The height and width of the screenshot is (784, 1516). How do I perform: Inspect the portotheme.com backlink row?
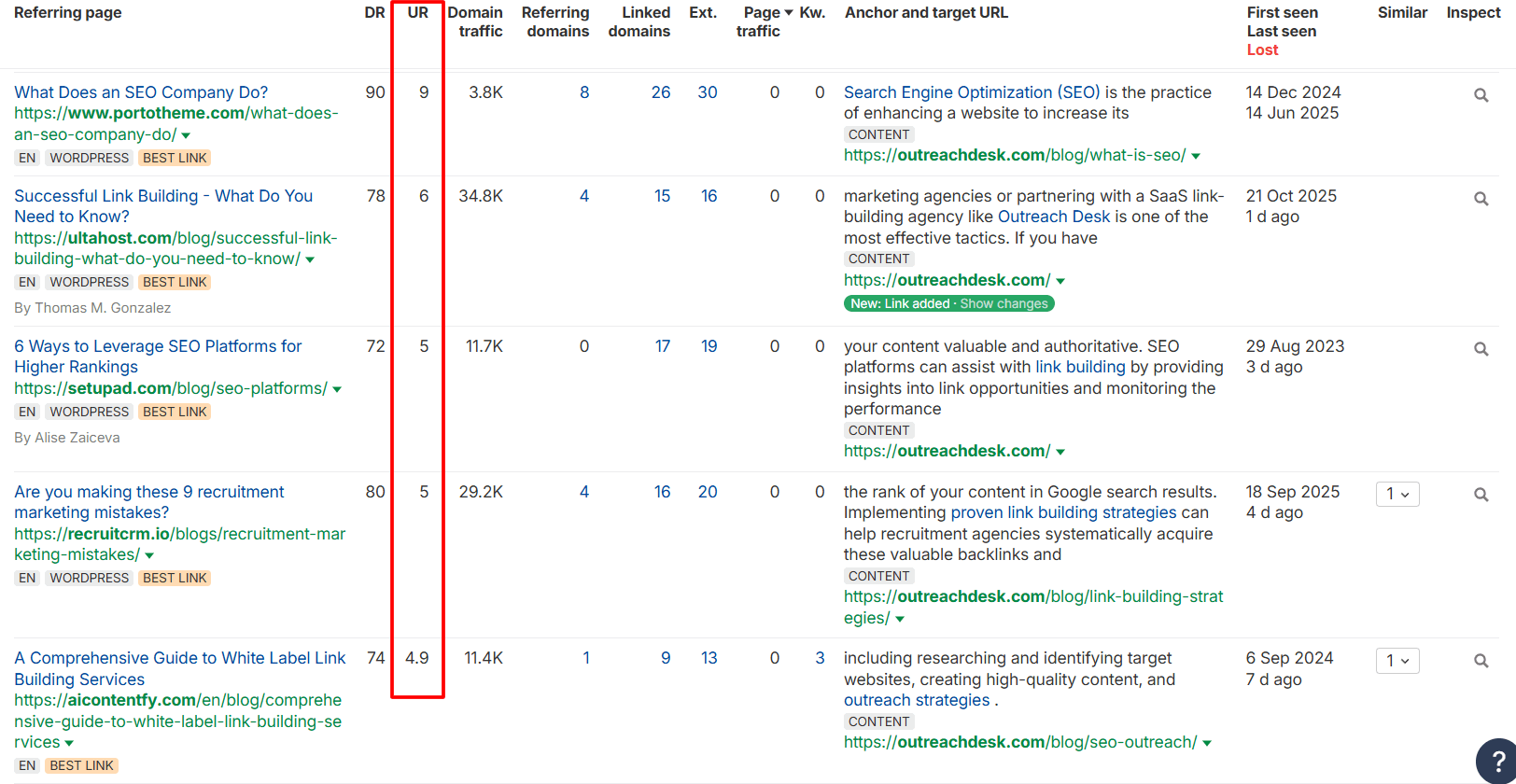point(1481,95)
